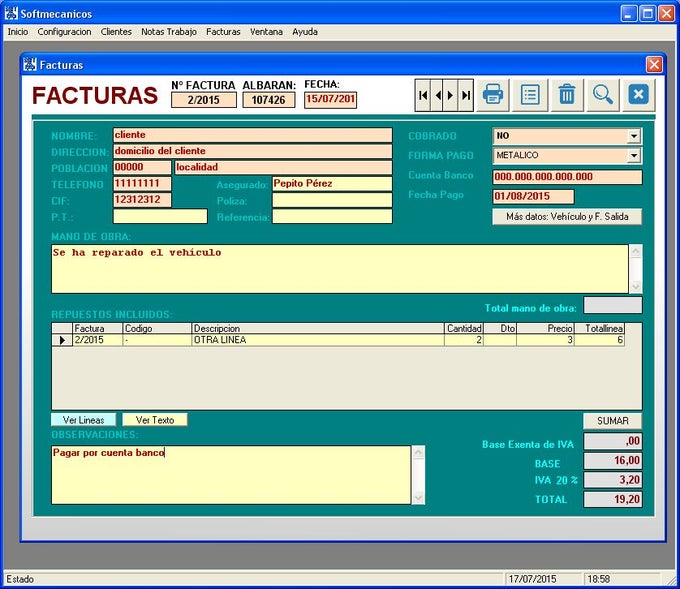Click the Fecha Pago field
Image resolution: width=680 pixels, height=589 pixels.
(533, 196)
